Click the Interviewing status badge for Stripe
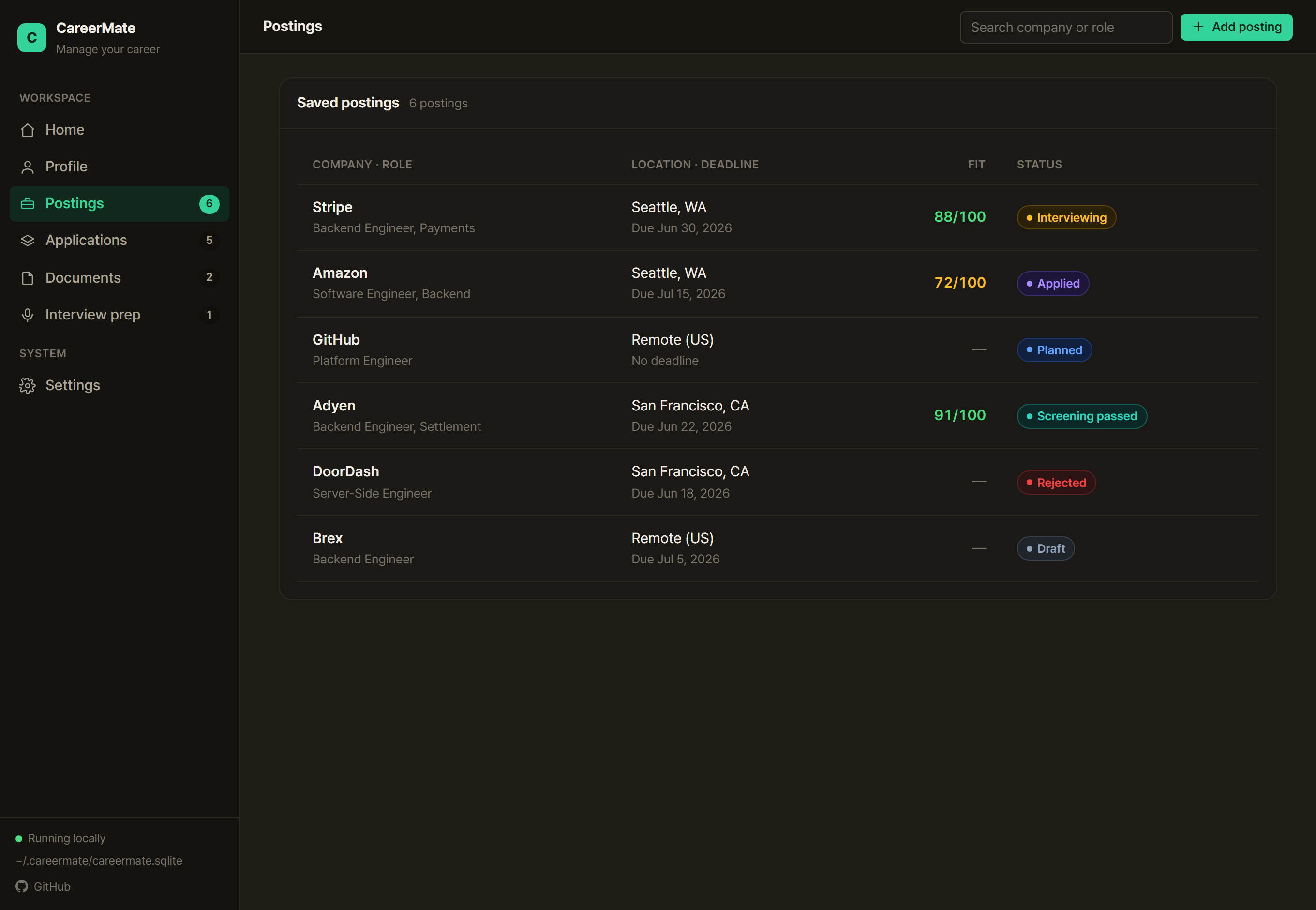 pos(1066,217)
